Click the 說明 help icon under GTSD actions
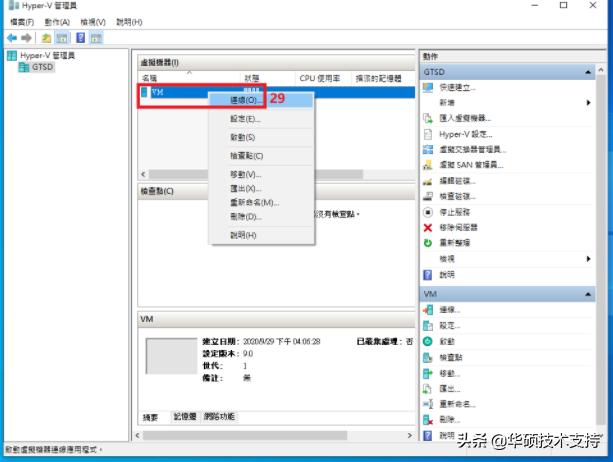The width and height of the screenshot is (613, 462). pyautogui.click(x=428, y=275)
